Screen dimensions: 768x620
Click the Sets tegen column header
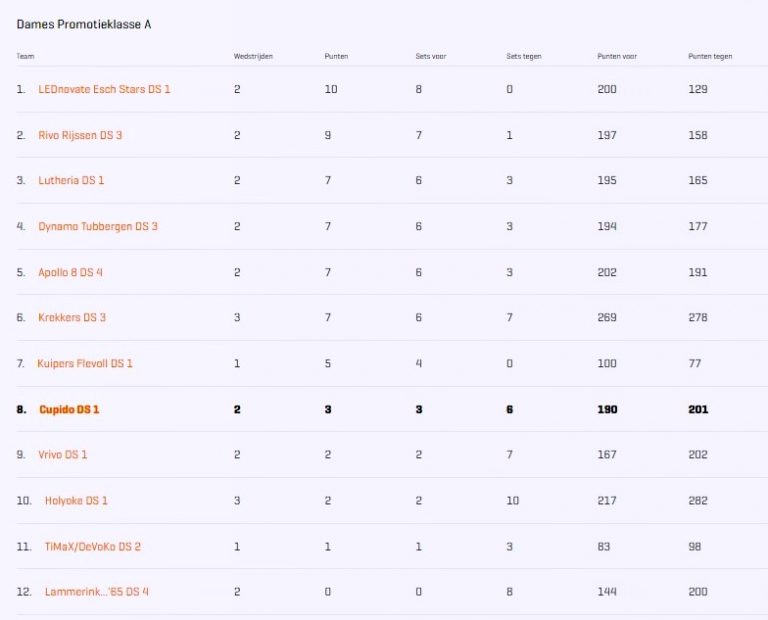pyautogui.click(x=524, y=56)
